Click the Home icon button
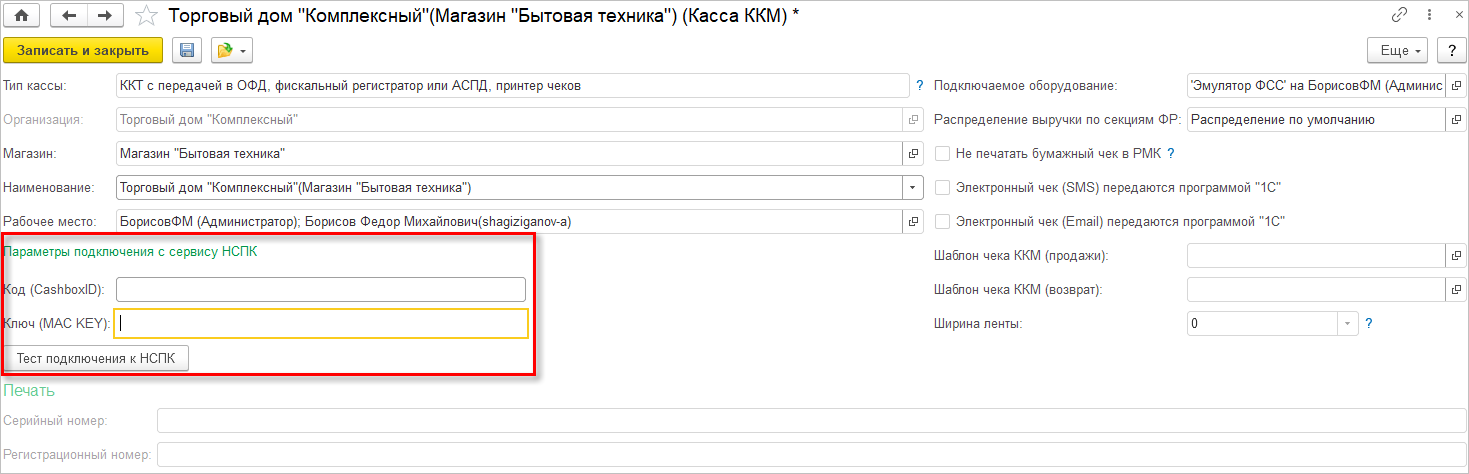Screen dimensions: 1469x474 click(x=20, y=16)
